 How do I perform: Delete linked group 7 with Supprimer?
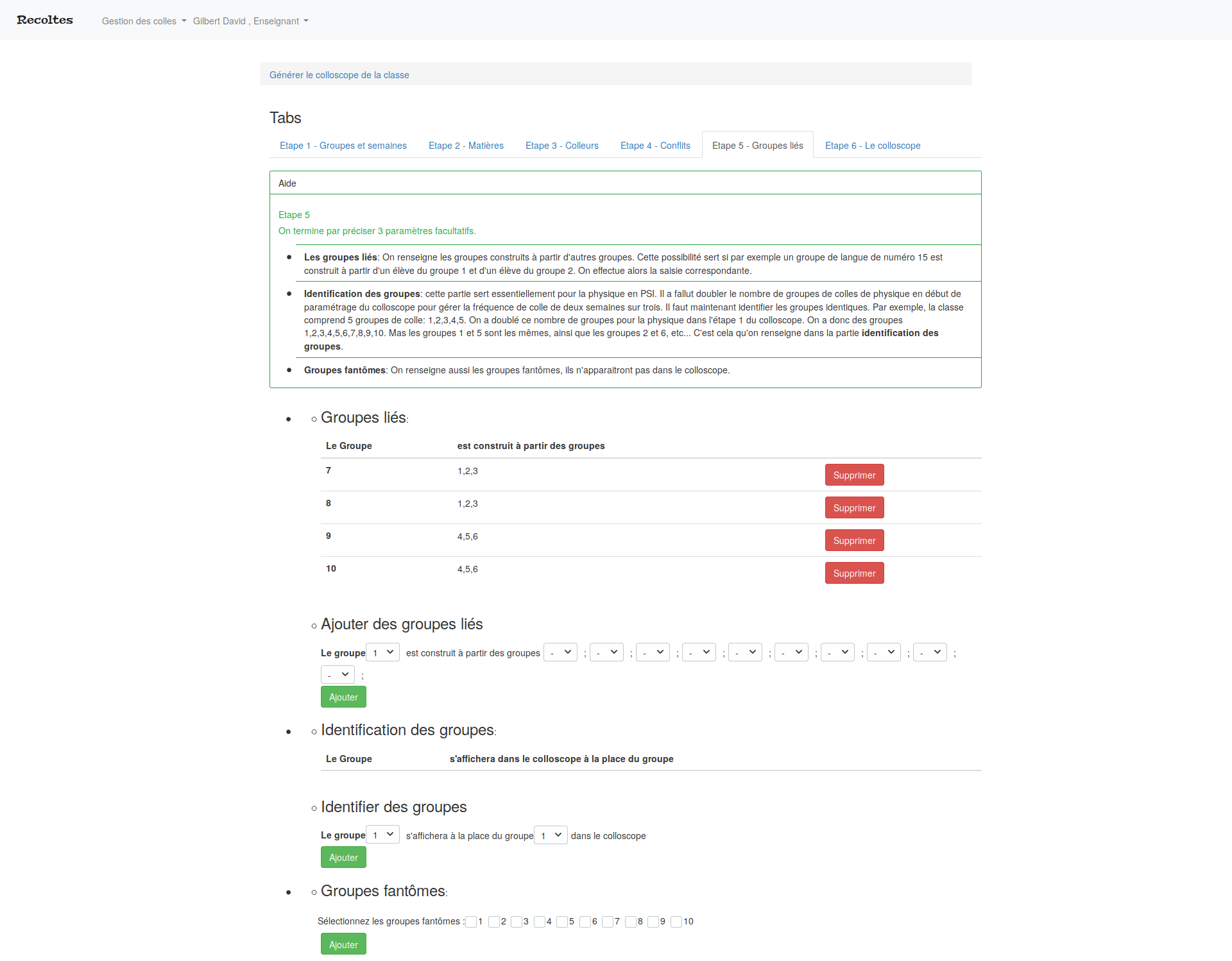point(854,475)
